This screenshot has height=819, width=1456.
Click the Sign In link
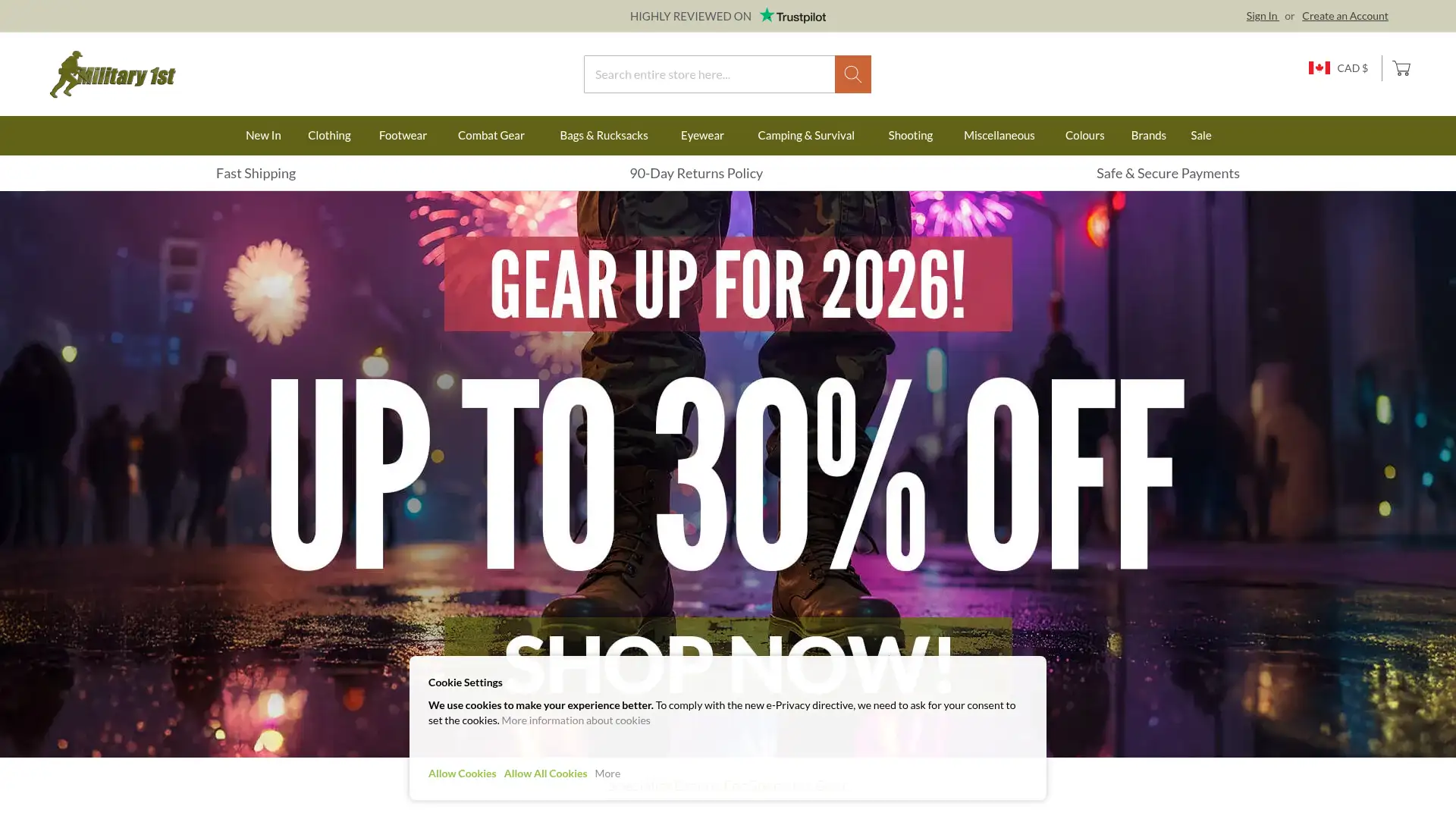1262,16
